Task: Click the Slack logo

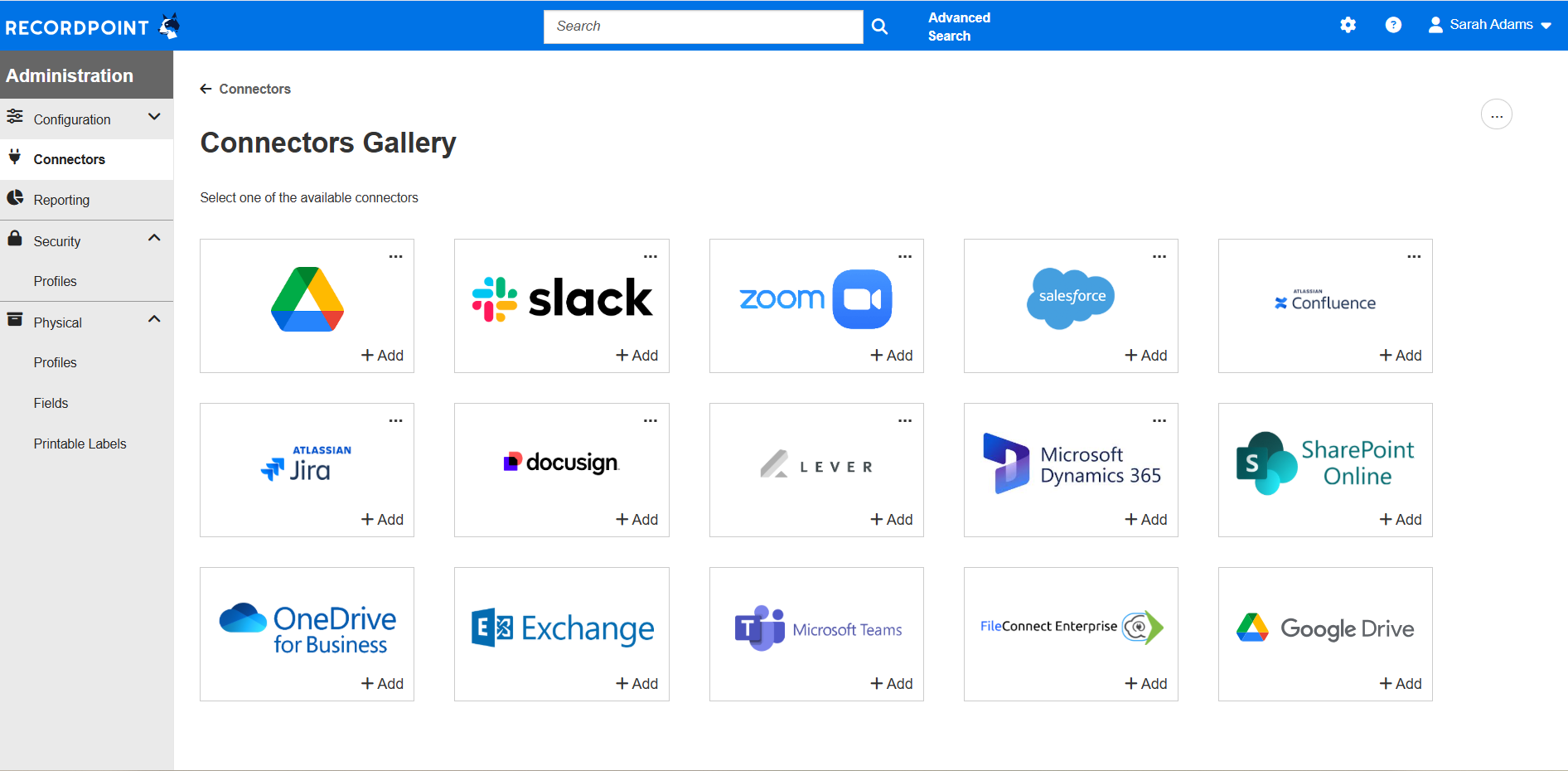Action: point(562,298)
